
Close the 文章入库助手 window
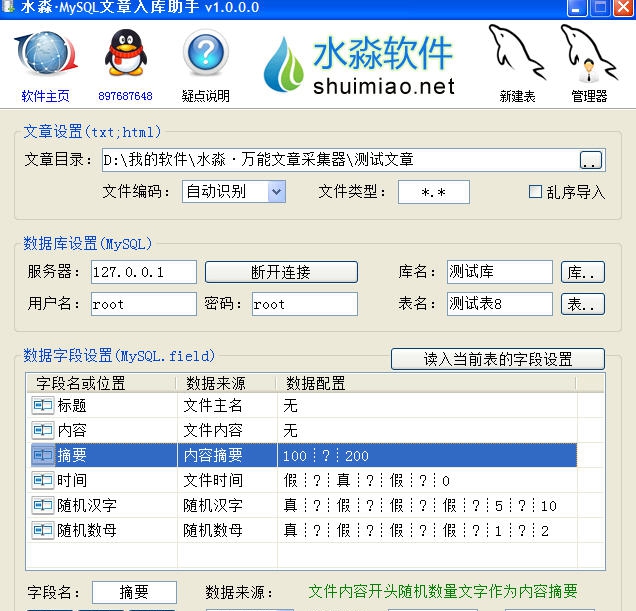(x=624, y=8)
